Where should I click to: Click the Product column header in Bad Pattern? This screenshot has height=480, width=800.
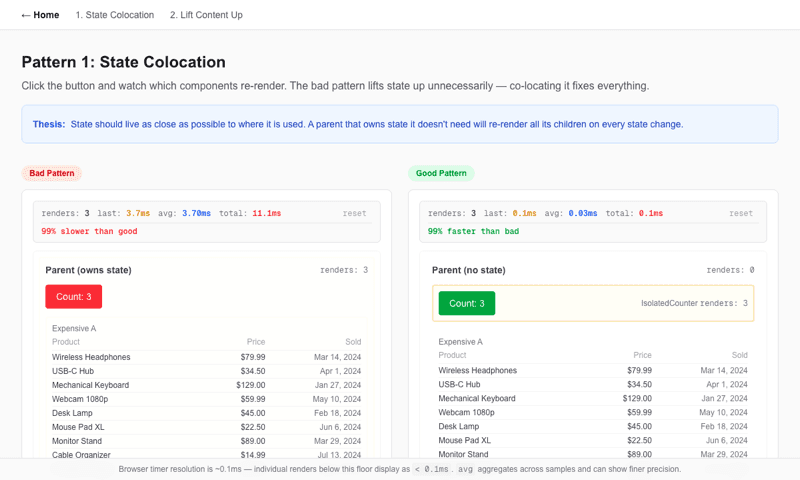pos(66,342)
